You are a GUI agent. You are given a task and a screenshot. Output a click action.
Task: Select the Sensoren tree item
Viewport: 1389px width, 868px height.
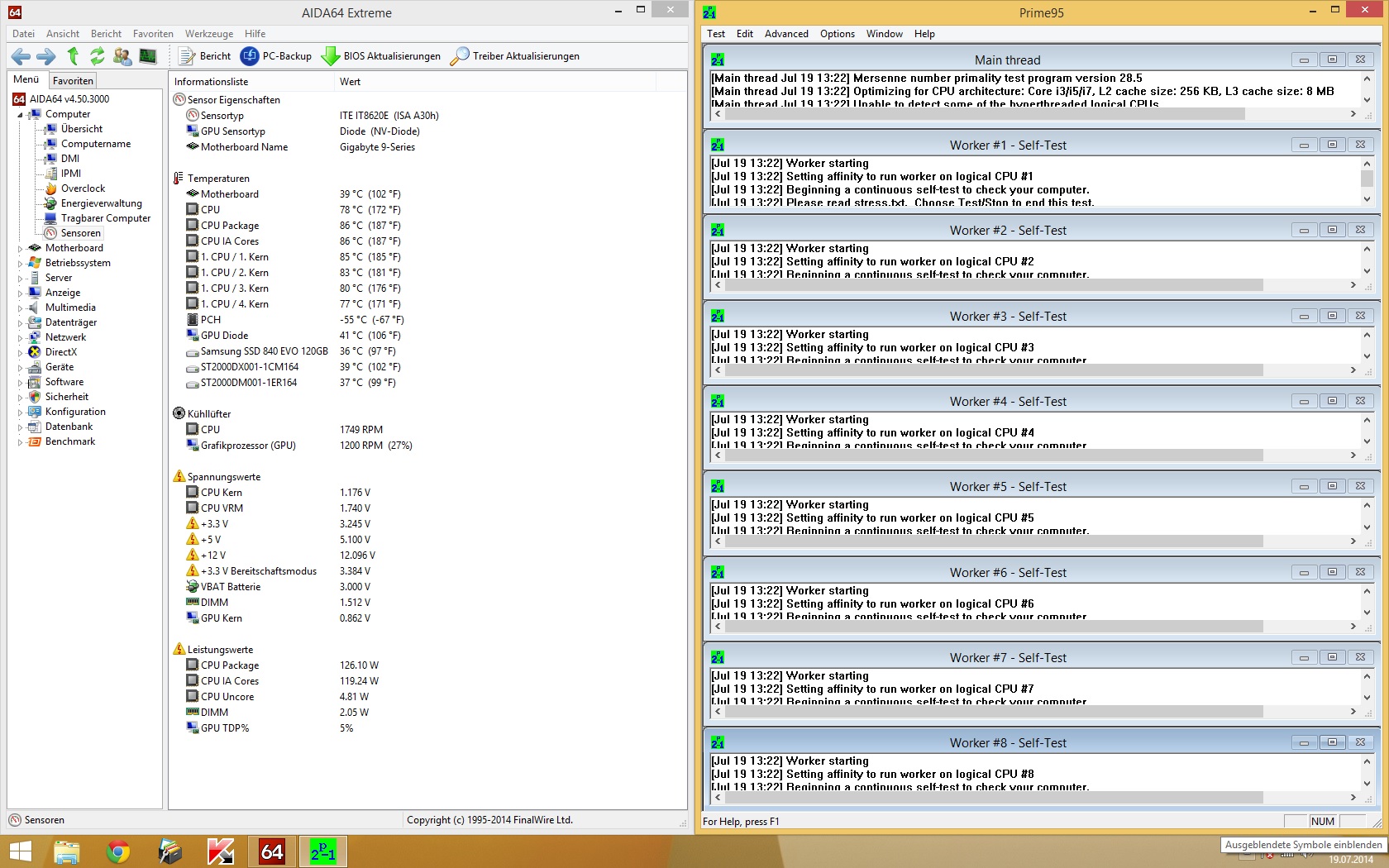coord(80,233)
